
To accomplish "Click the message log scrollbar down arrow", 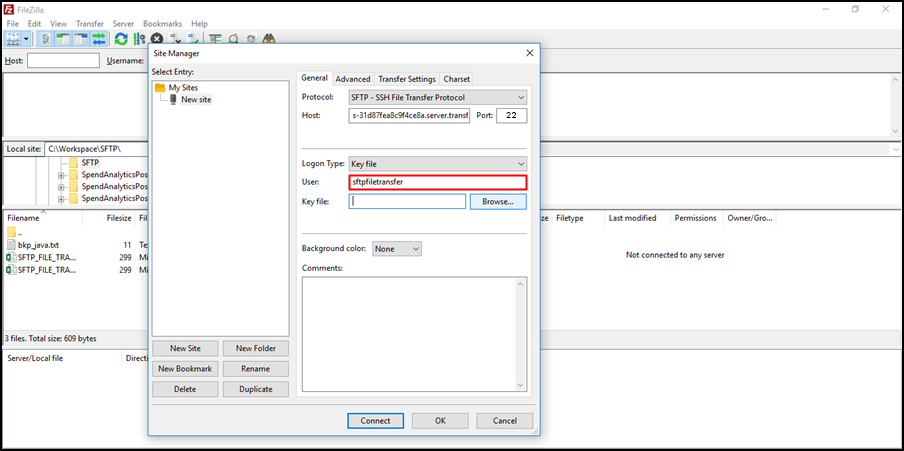I will point(895,130).
